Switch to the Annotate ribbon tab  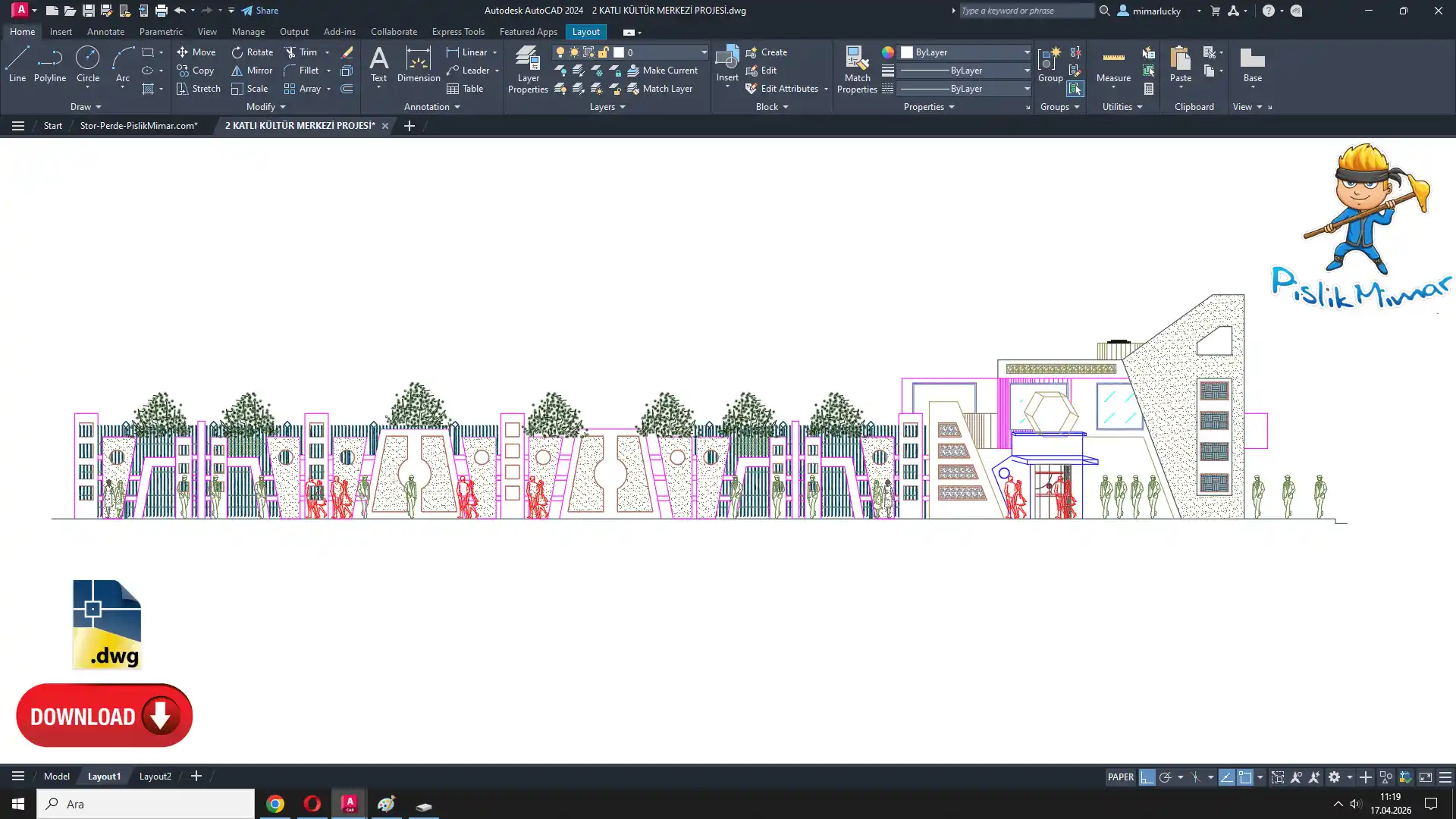tap(105, 32)
